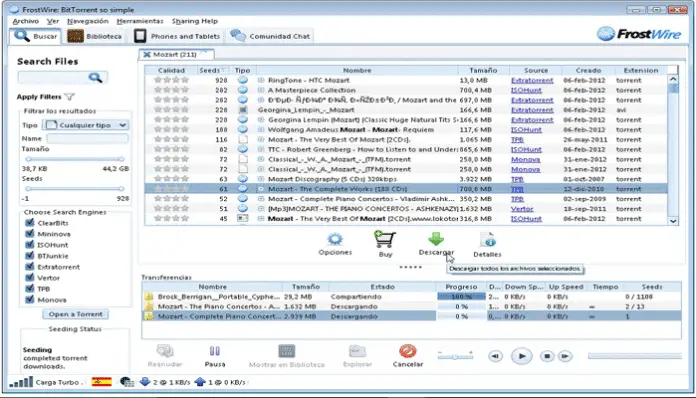Screen dimensions: 696x398
Task: Open Detalles info icon
Action: [487, 240]
